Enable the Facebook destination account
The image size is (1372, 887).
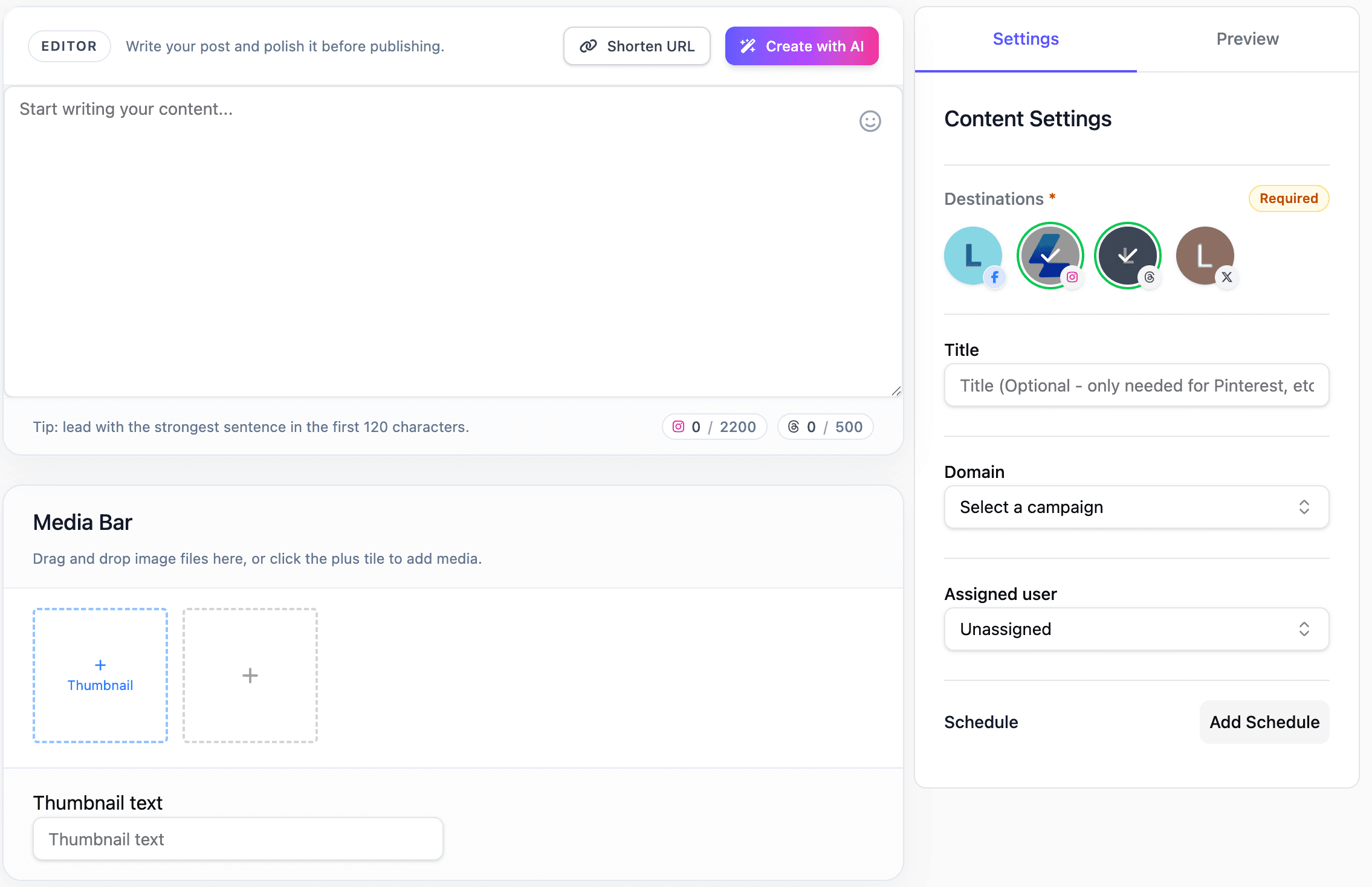(x=972, y=255)
